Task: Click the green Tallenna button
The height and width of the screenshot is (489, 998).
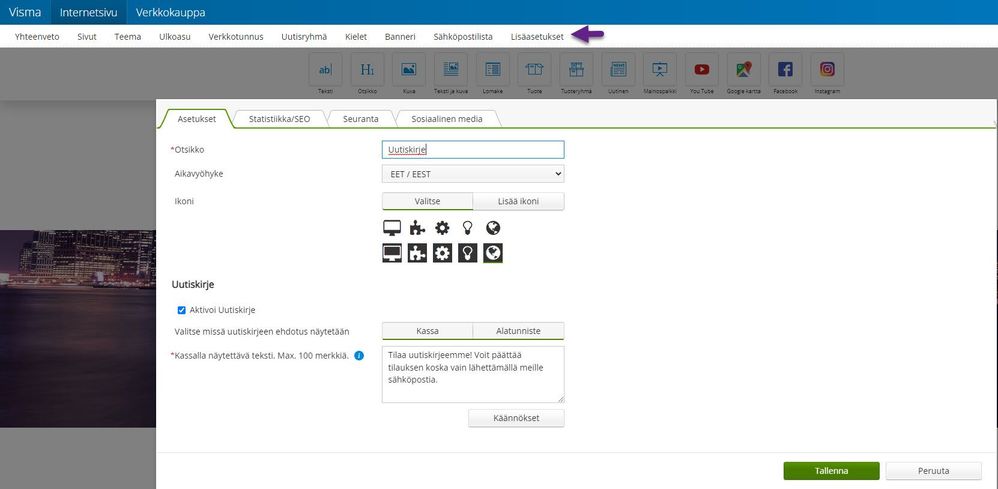Action: (831, 471)
